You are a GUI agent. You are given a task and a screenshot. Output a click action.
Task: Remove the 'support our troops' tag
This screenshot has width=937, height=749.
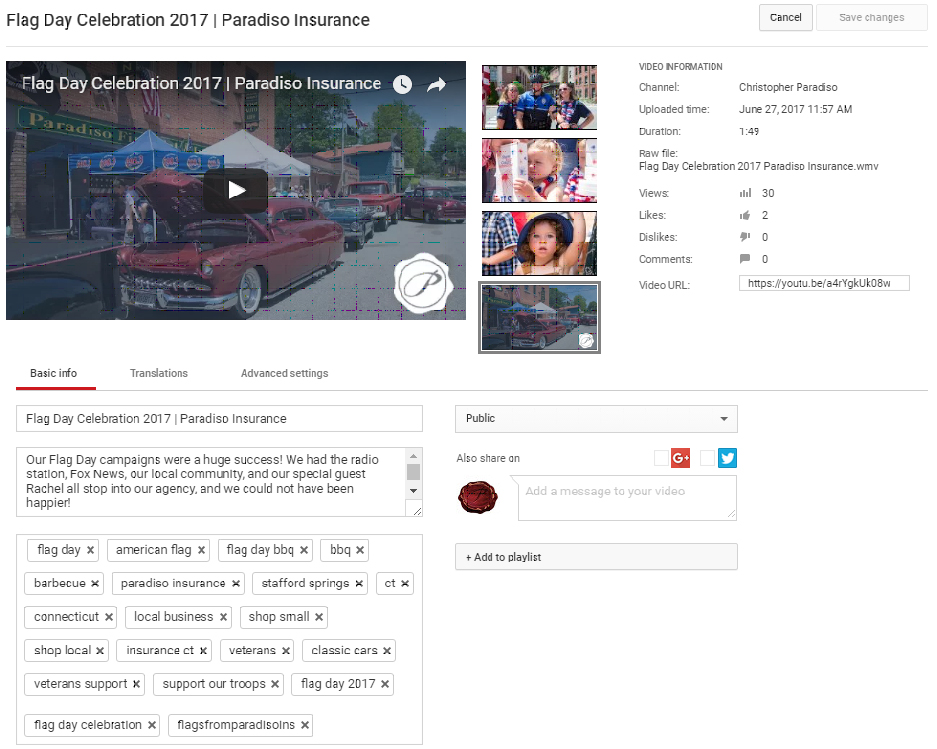[x=275, y=684]
